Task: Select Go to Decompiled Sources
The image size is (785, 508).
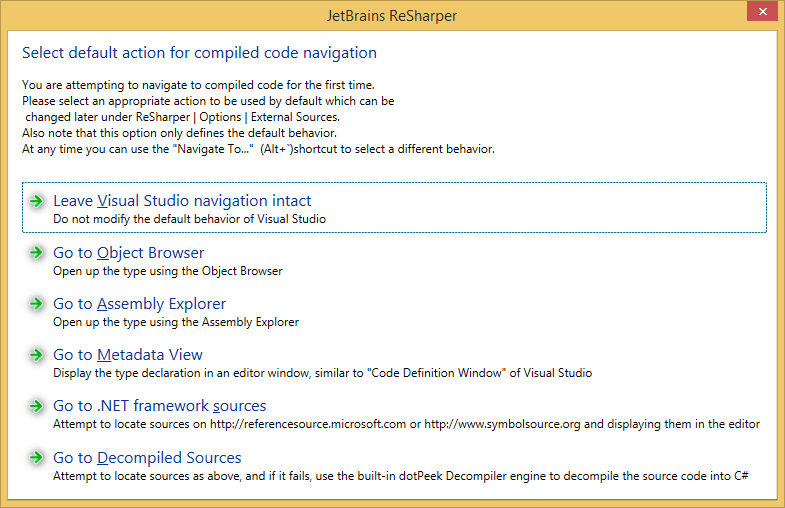Action: tap(147, 458)
